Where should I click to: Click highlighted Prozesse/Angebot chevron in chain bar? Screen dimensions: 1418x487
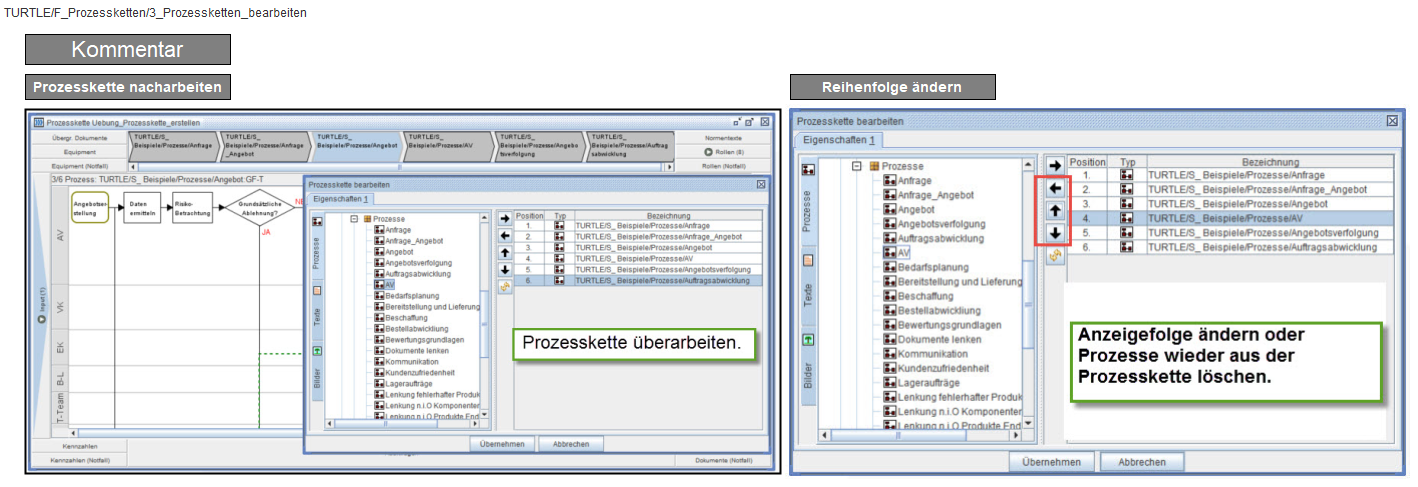[356, 145]
